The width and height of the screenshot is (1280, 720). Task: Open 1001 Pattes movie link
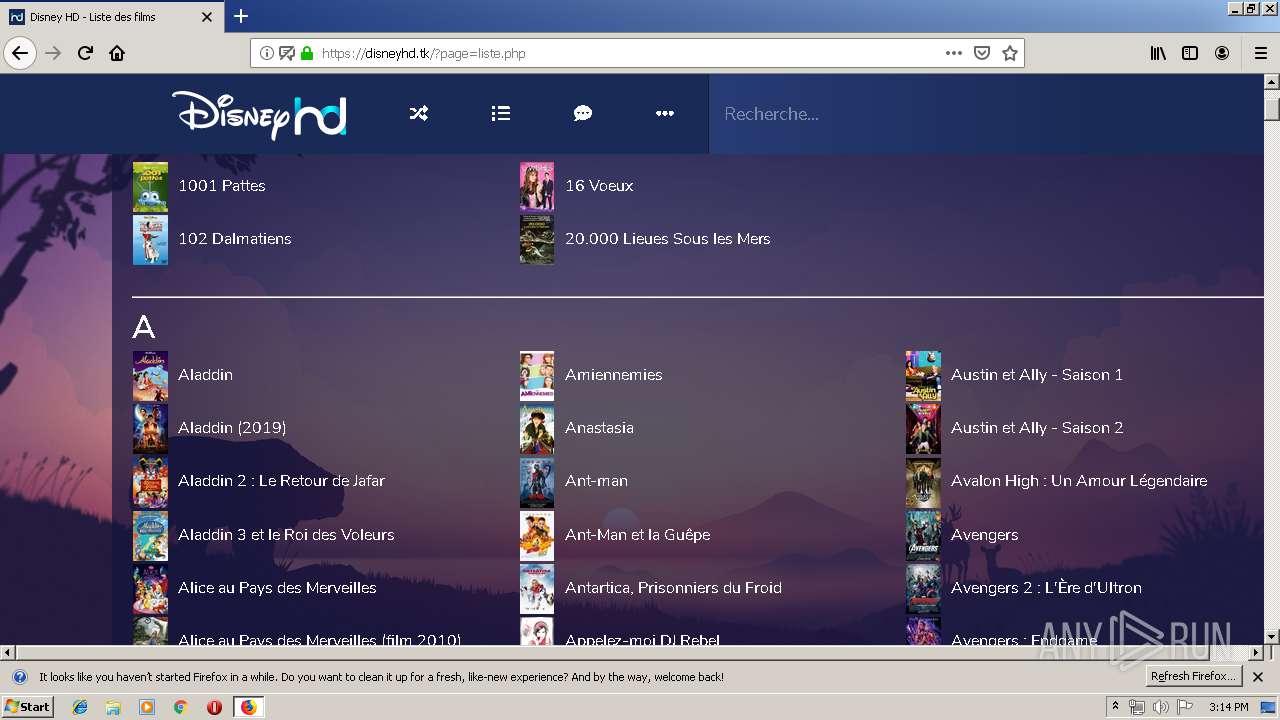222,185
